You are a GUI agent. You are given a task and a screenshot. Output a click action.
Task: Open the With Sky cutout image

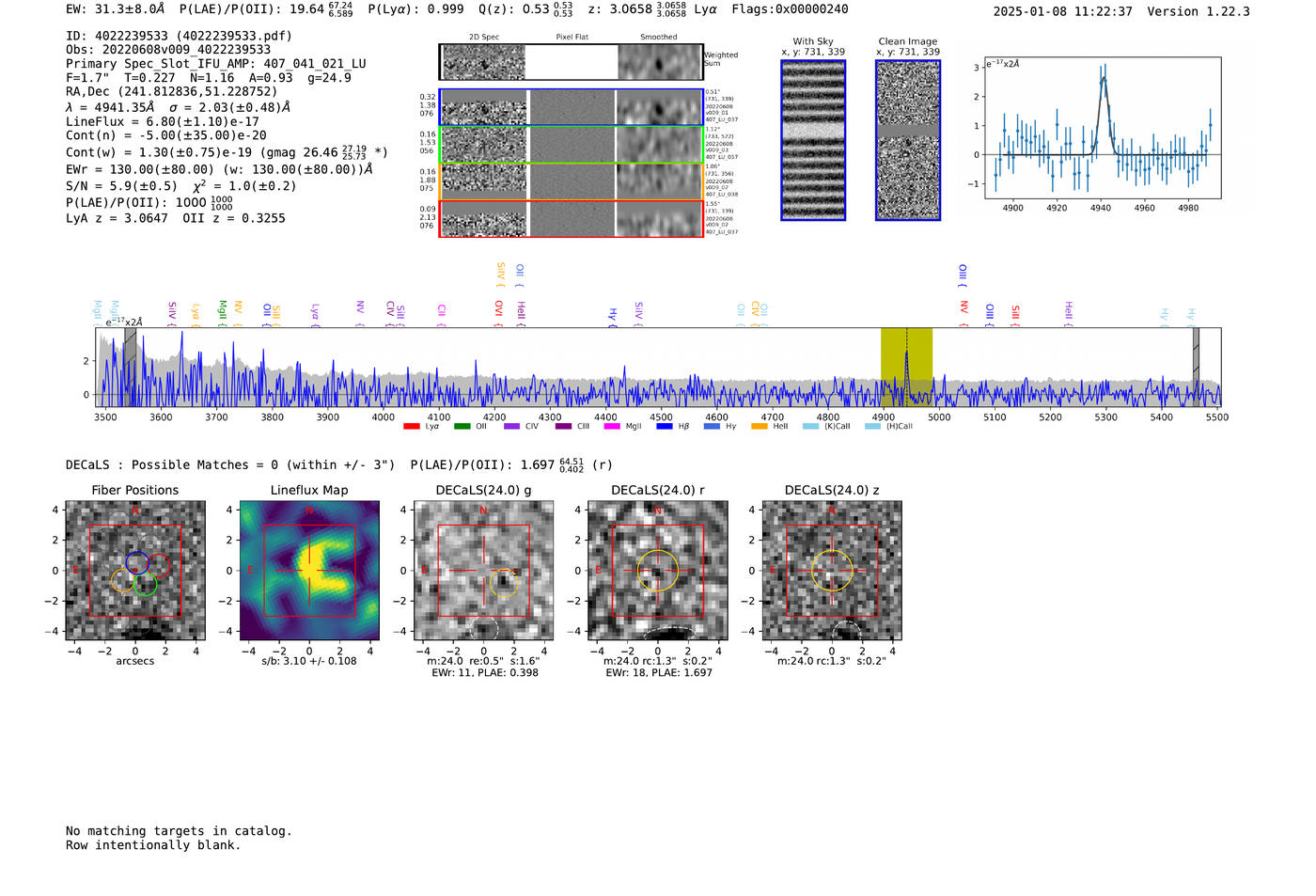click(x=813, y=140)
